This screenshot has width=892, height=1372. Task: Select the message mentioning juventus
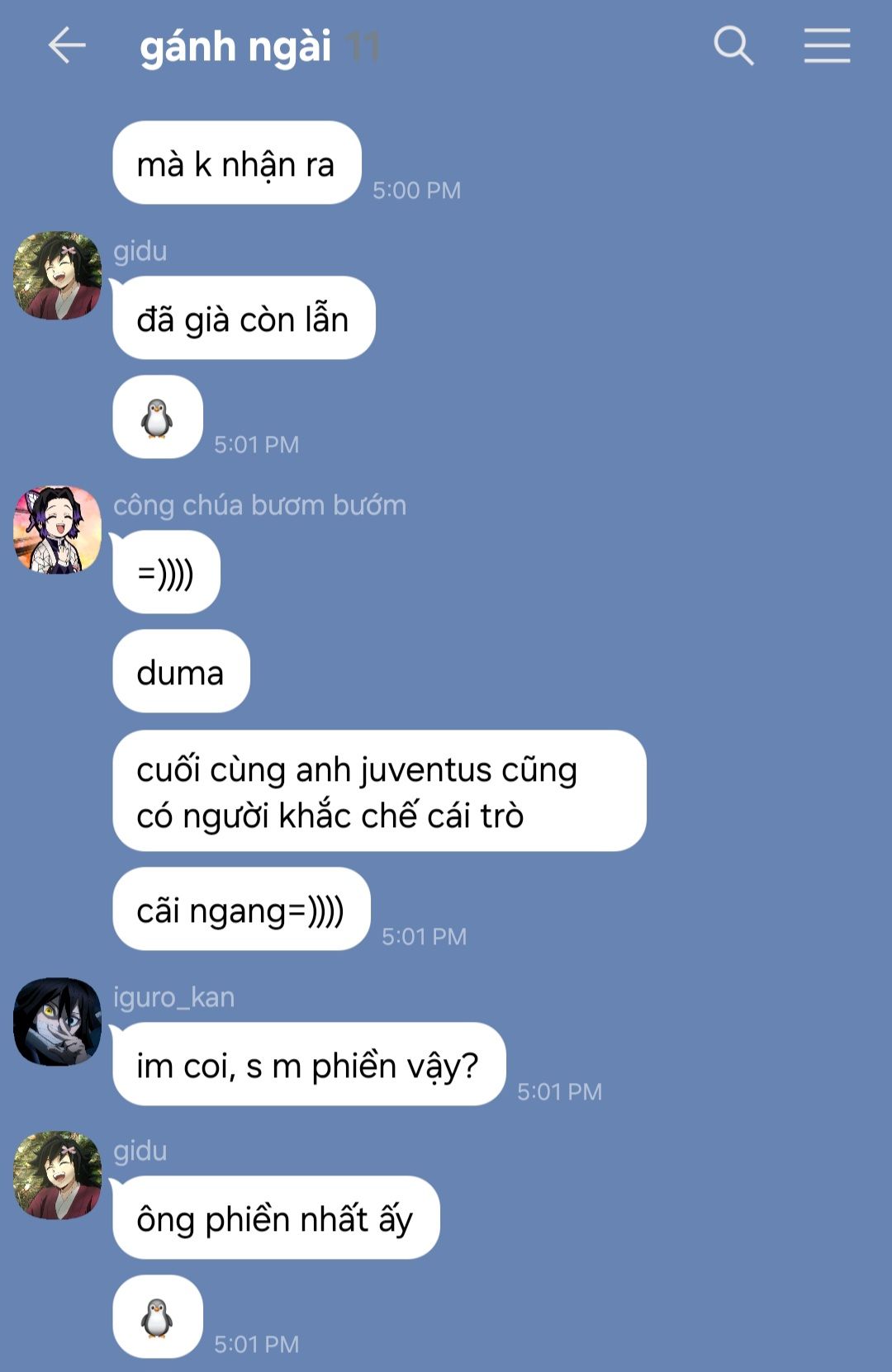(x=379, y=791)
